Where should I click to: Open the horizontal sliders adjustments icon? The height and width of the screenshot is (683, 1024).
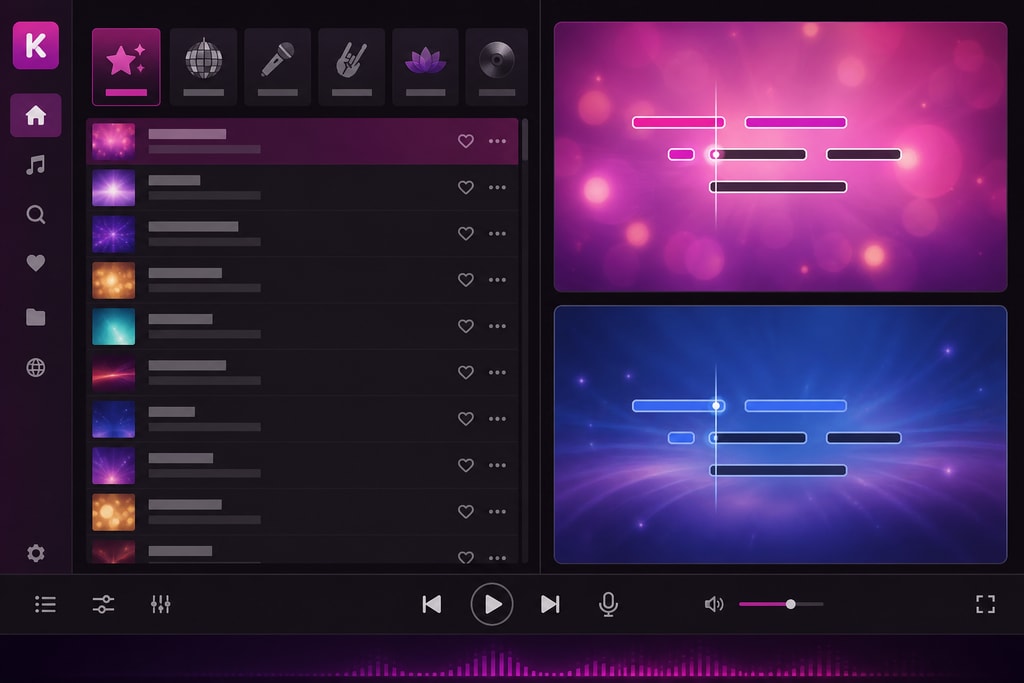(103, 604)
